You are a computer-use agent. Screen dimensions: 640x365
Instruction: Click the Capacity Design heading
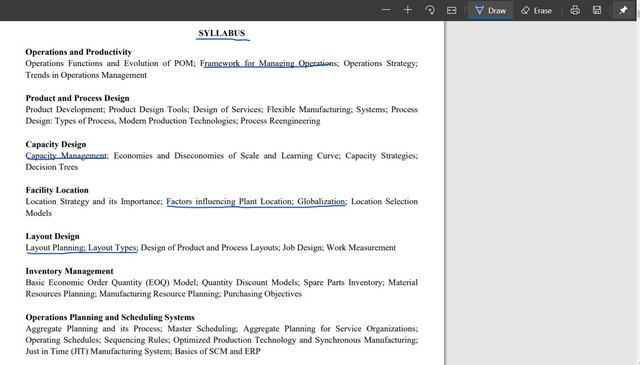(x=56, y=144)
